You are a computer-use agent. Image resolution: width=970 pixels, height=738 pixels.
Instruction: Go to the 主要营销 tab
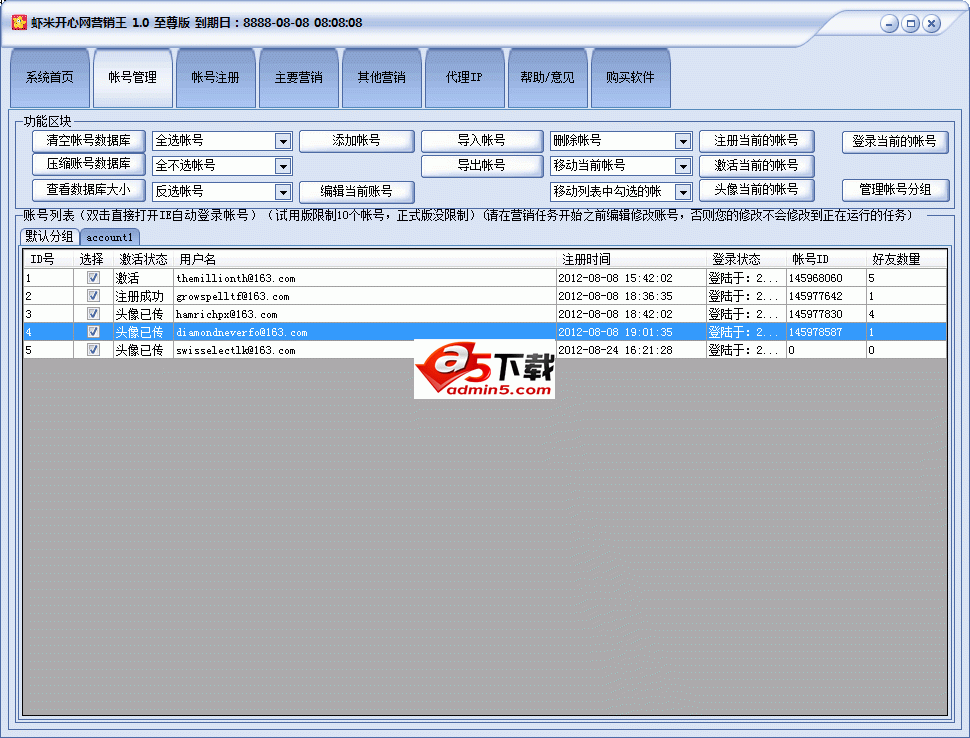pos(298,77)
